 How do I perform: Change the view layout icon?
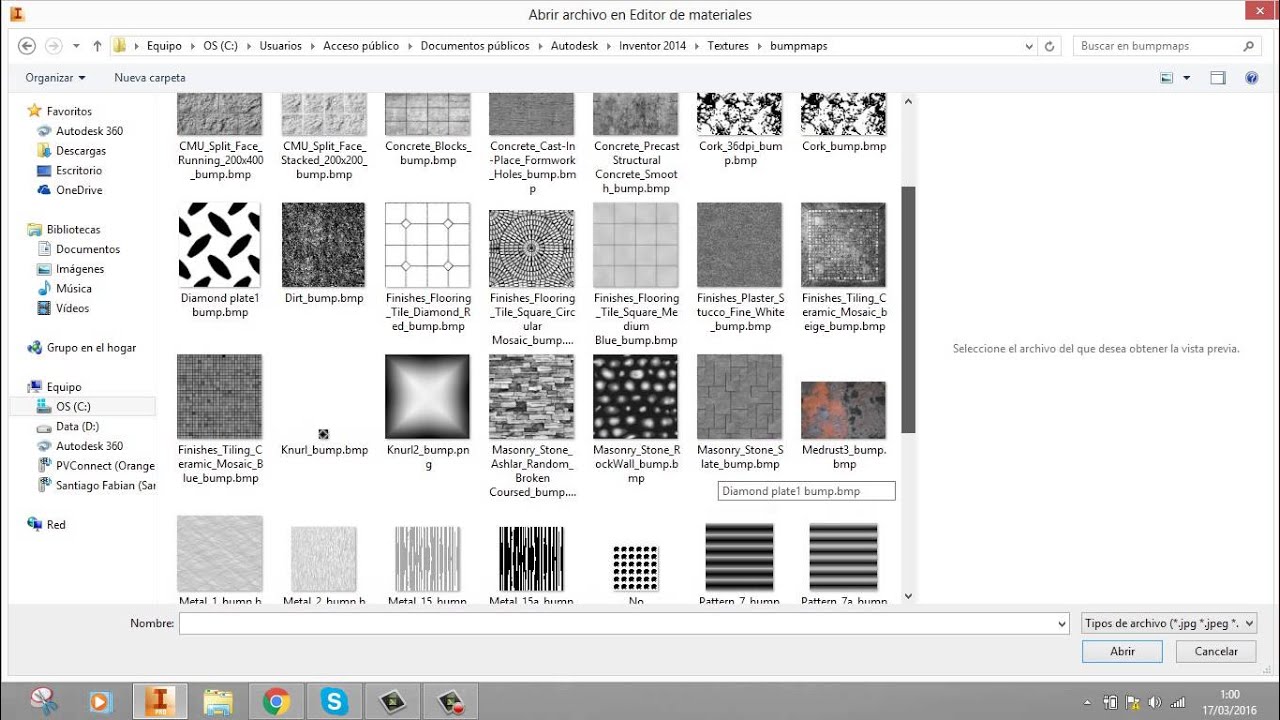point(1166,78)
